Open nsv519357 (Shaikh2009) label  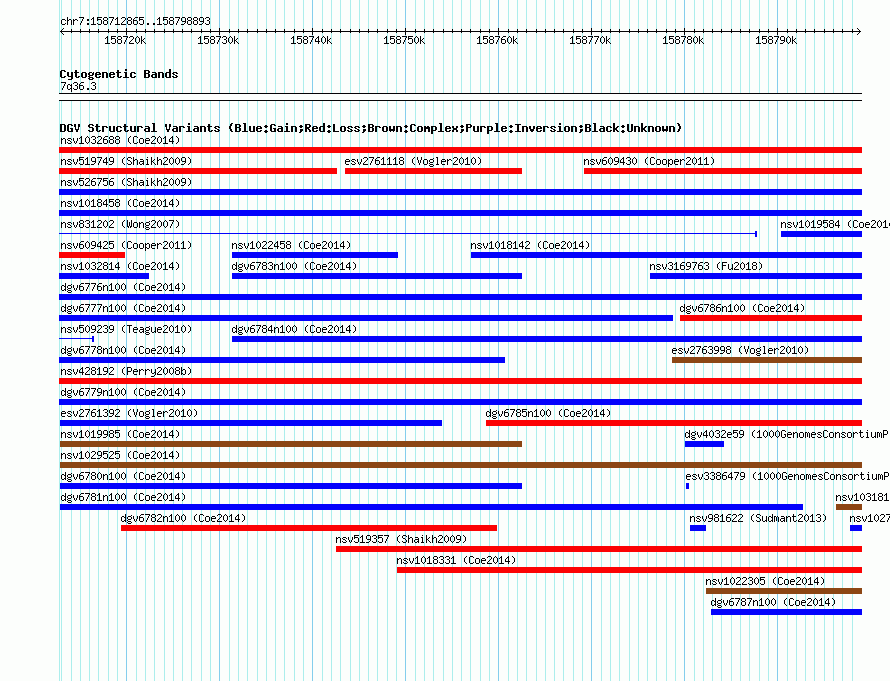[x=401, y=539]
